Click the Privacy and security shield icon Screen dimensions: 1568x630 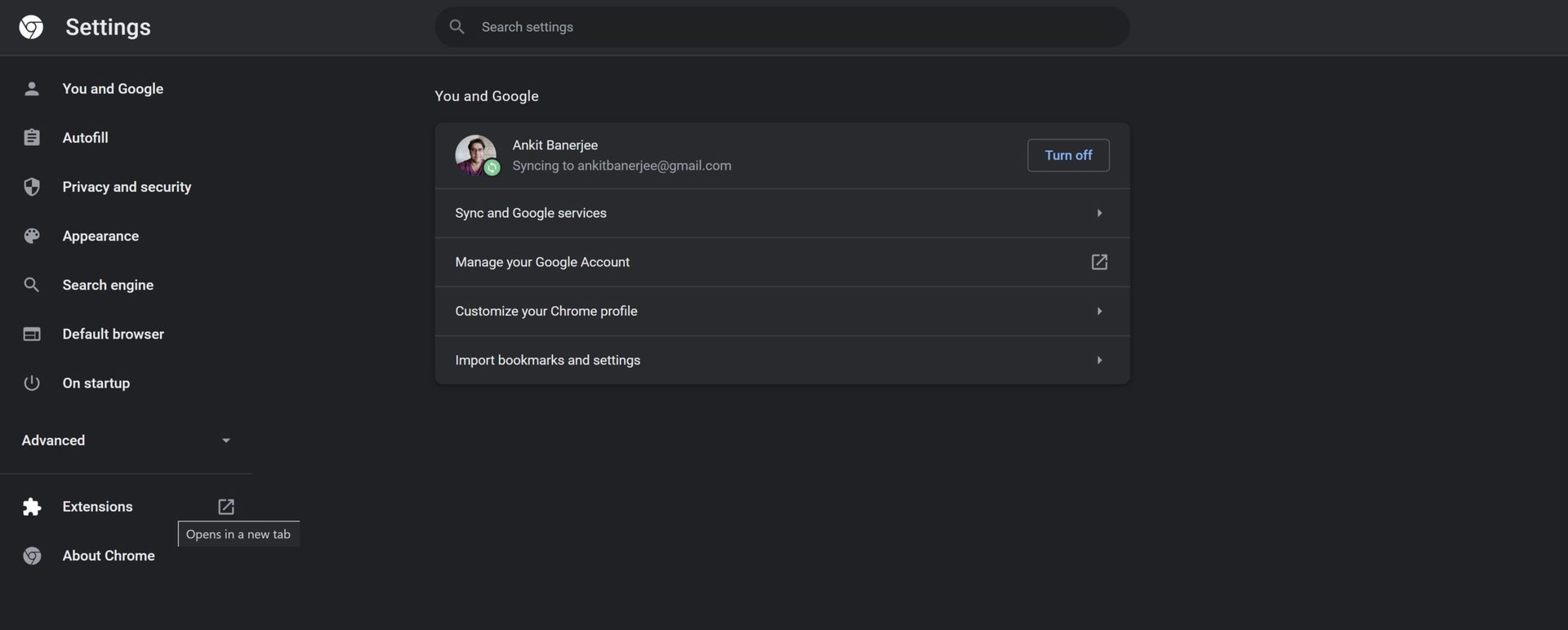pyautogui.click(x=32, y=187)
